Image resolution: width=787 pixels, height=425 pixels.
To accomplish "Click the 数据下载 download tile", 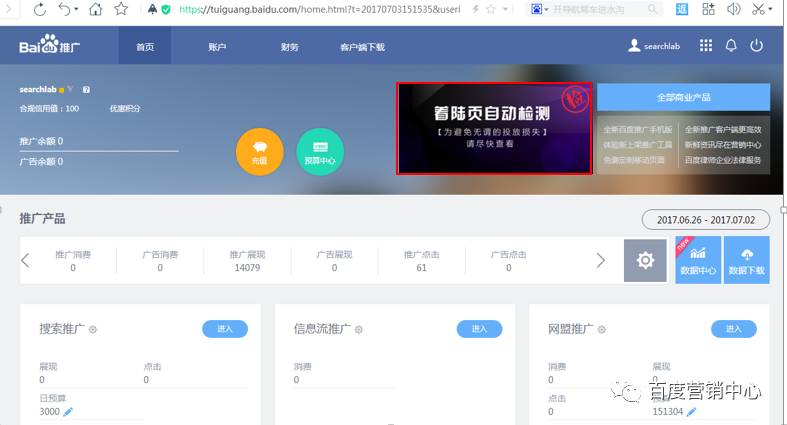I will coord(746,260).
